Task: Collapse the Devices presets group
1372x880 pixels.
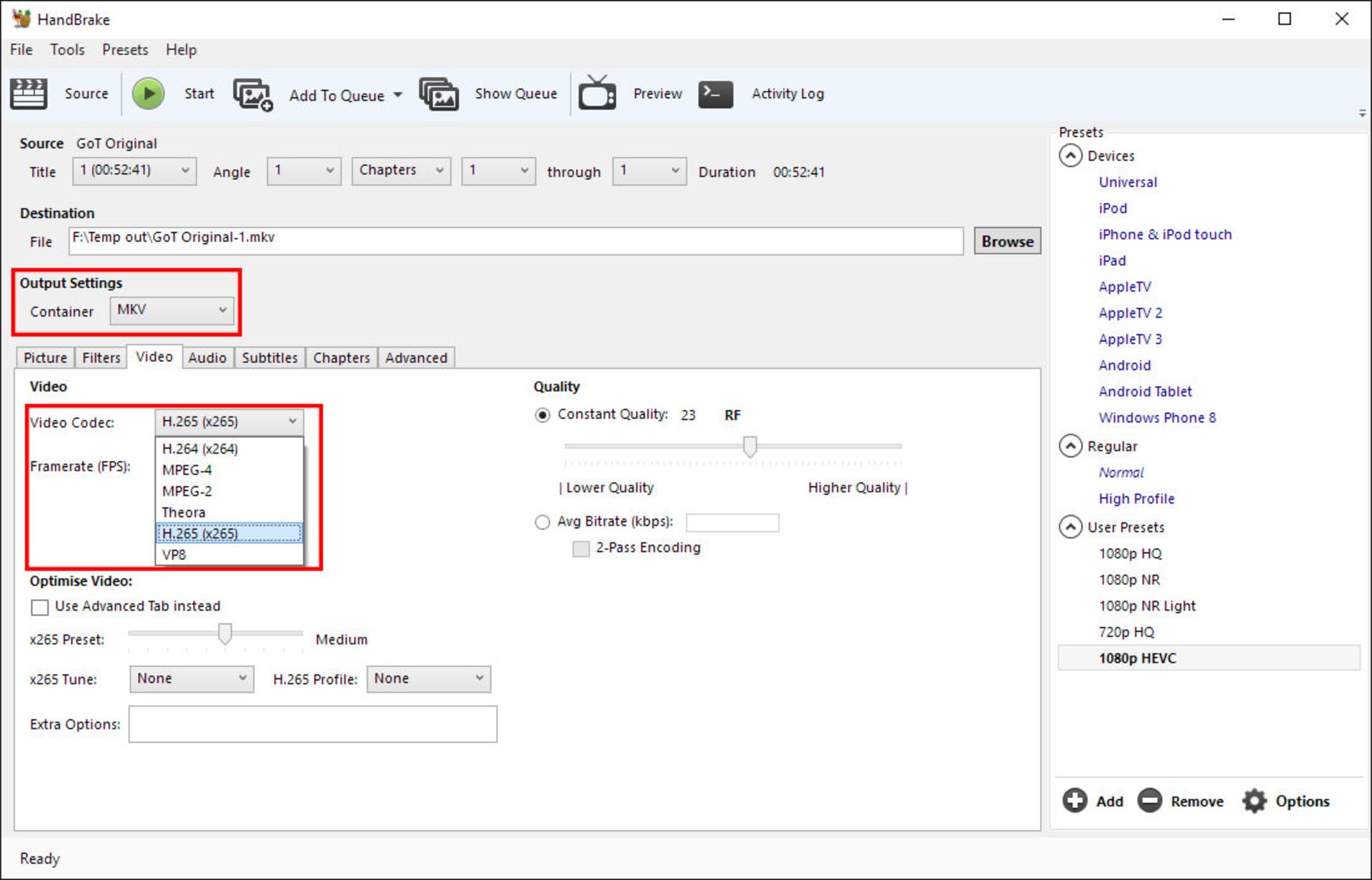Action: (1070, 156)
